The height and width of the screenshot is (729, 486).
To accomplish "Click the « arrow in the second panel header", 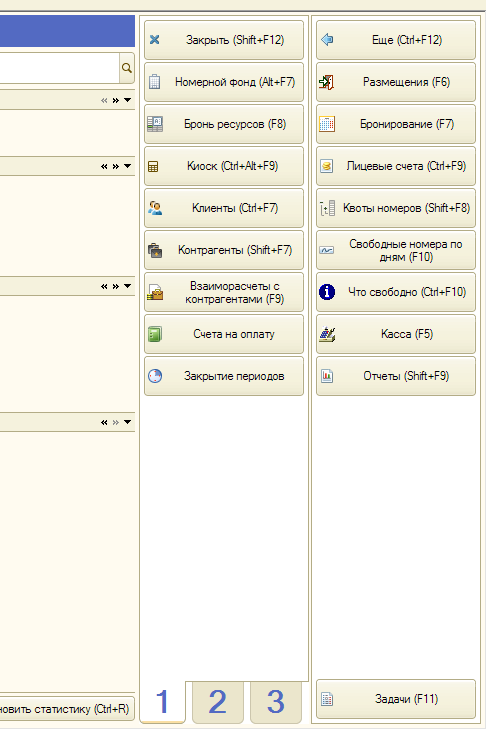I will [104, 166].
